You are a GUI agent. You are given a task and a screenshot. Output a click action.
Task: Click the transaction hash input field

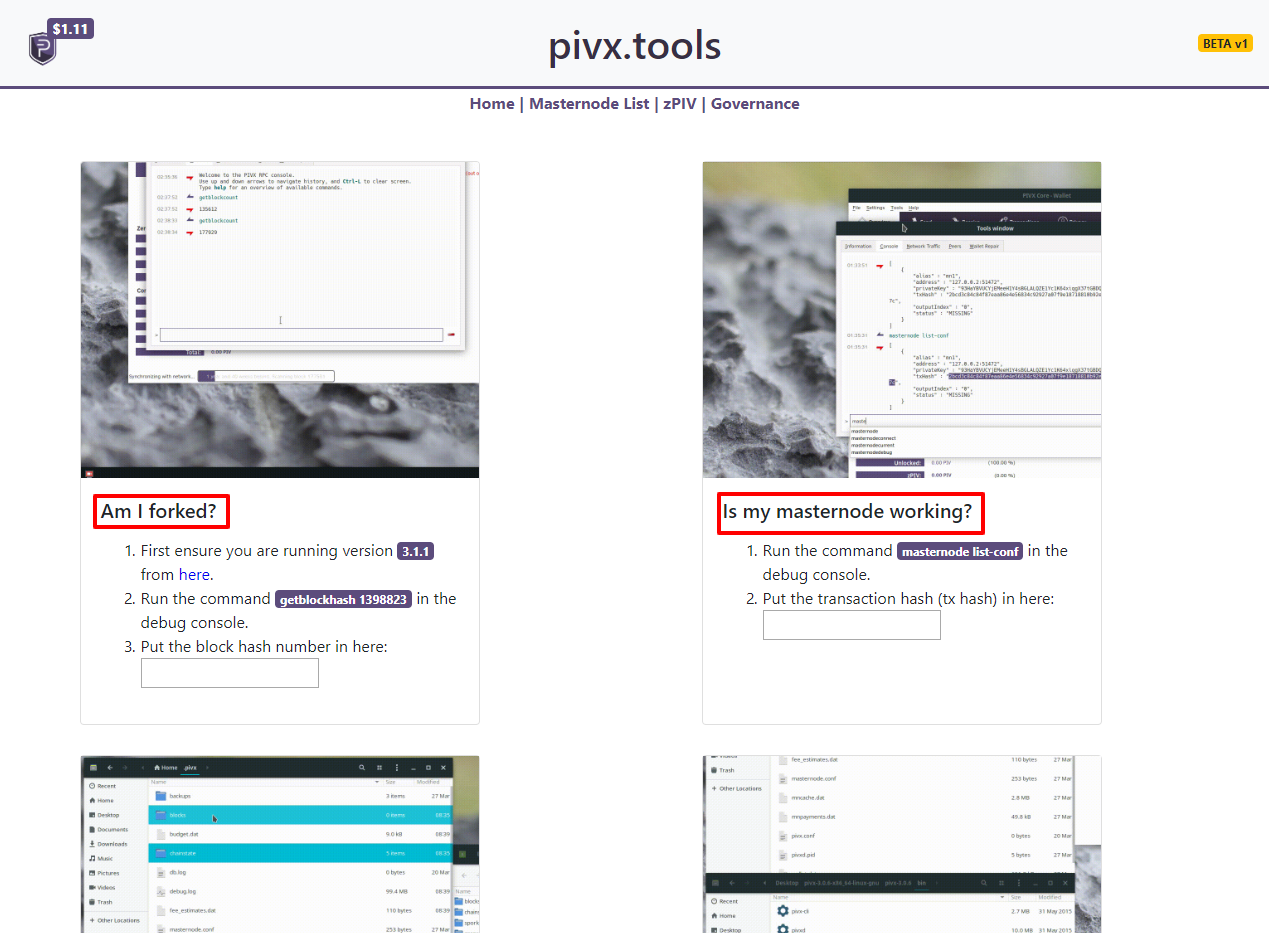coord(852,625)
